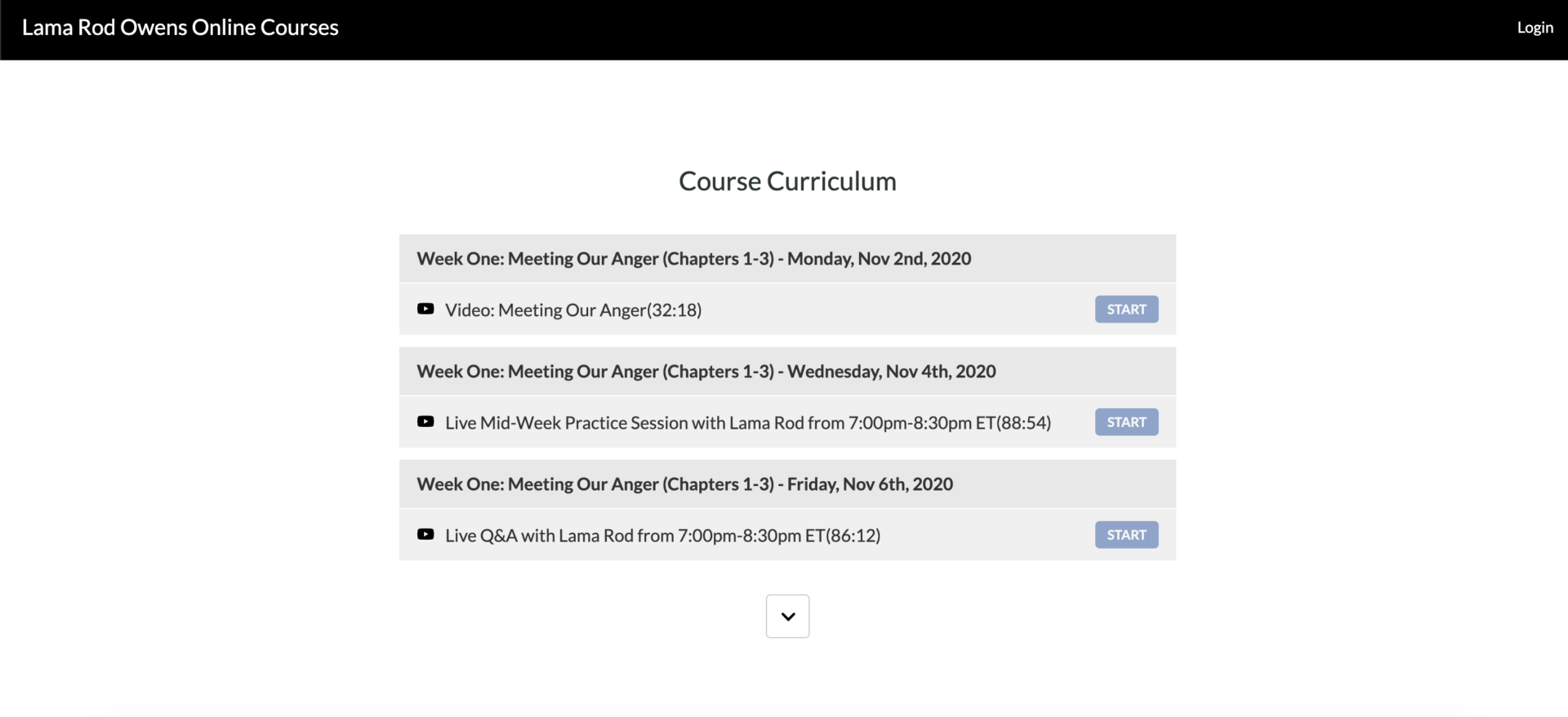Select the Friday Nov 6th week header

pos(684,483)
